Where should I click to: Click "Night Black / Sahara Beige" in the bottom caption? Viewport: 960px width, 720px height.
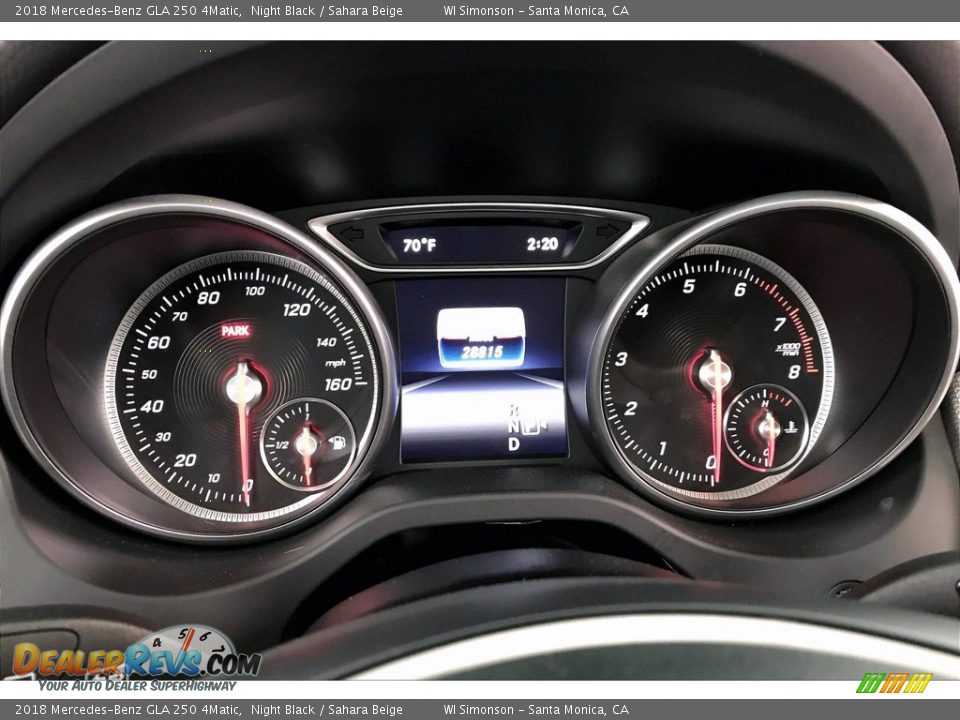[x=327, y=710]
